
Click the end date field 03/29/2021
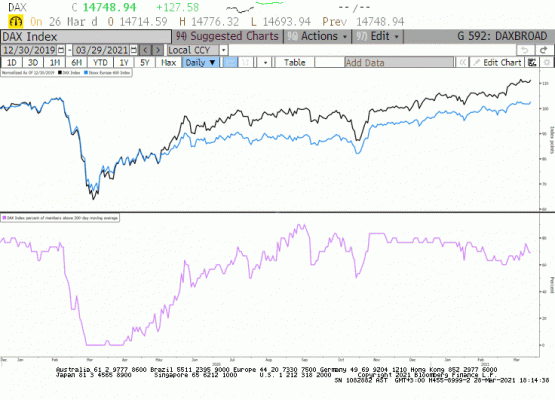click(x=102, y=50)
